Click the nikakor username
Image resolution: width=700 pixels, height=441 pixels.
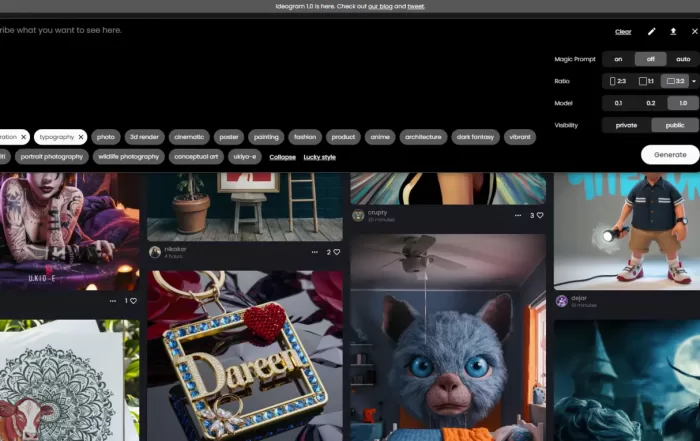coord(175,249)
